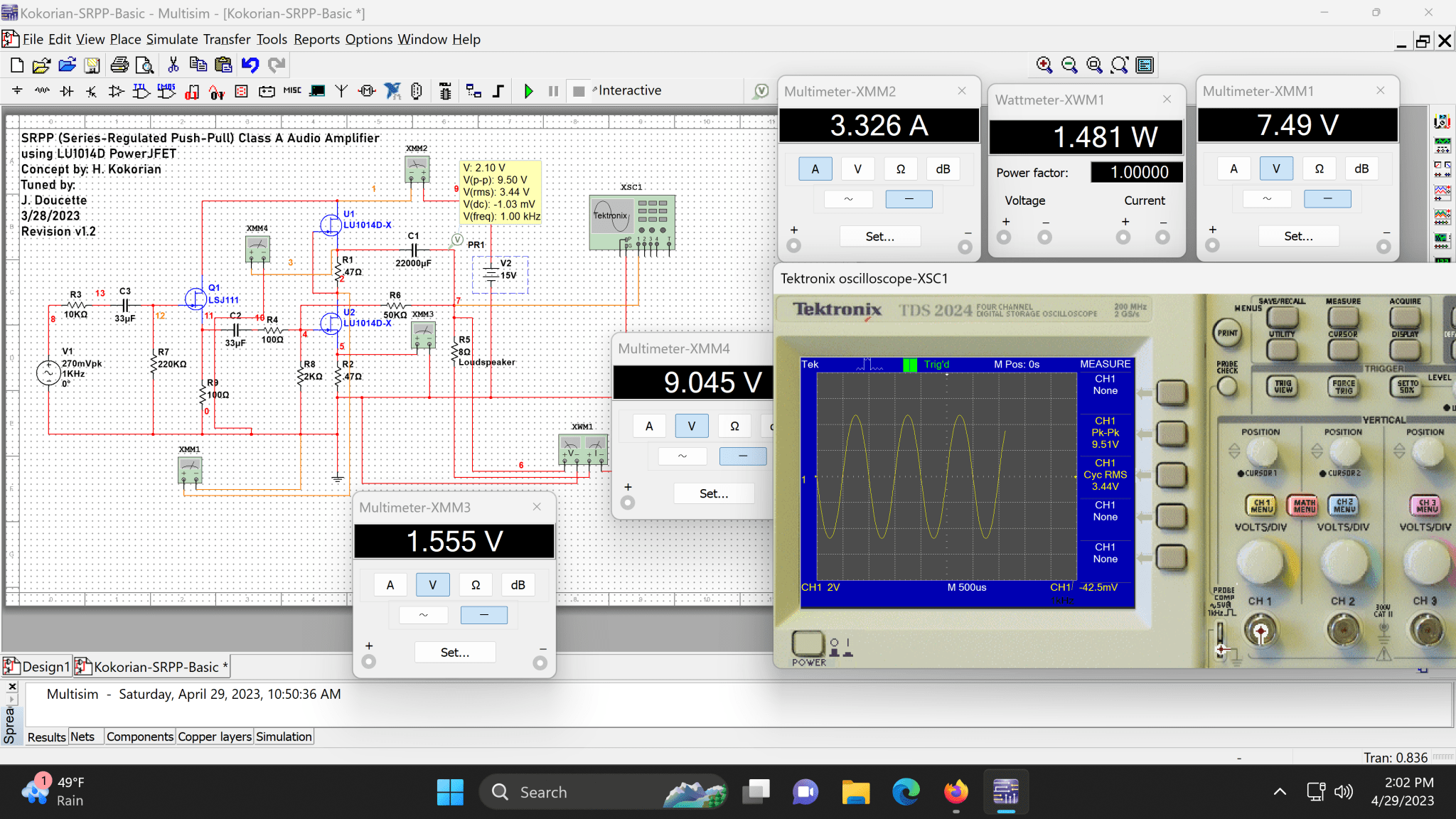Place a CMOS component
1456x819 pixels.
[x=166, y=91]
